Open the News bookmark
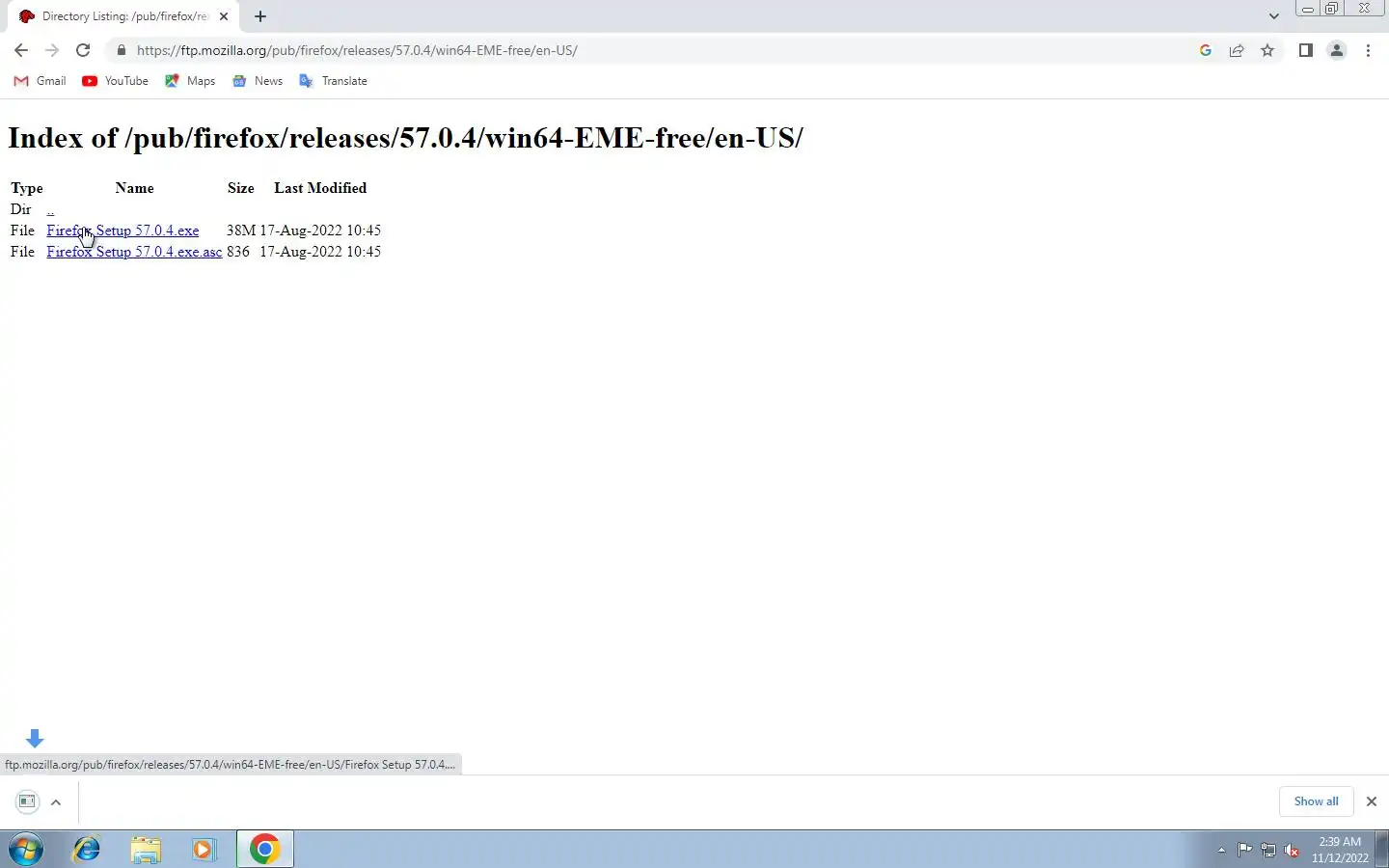 pos(258,81)
